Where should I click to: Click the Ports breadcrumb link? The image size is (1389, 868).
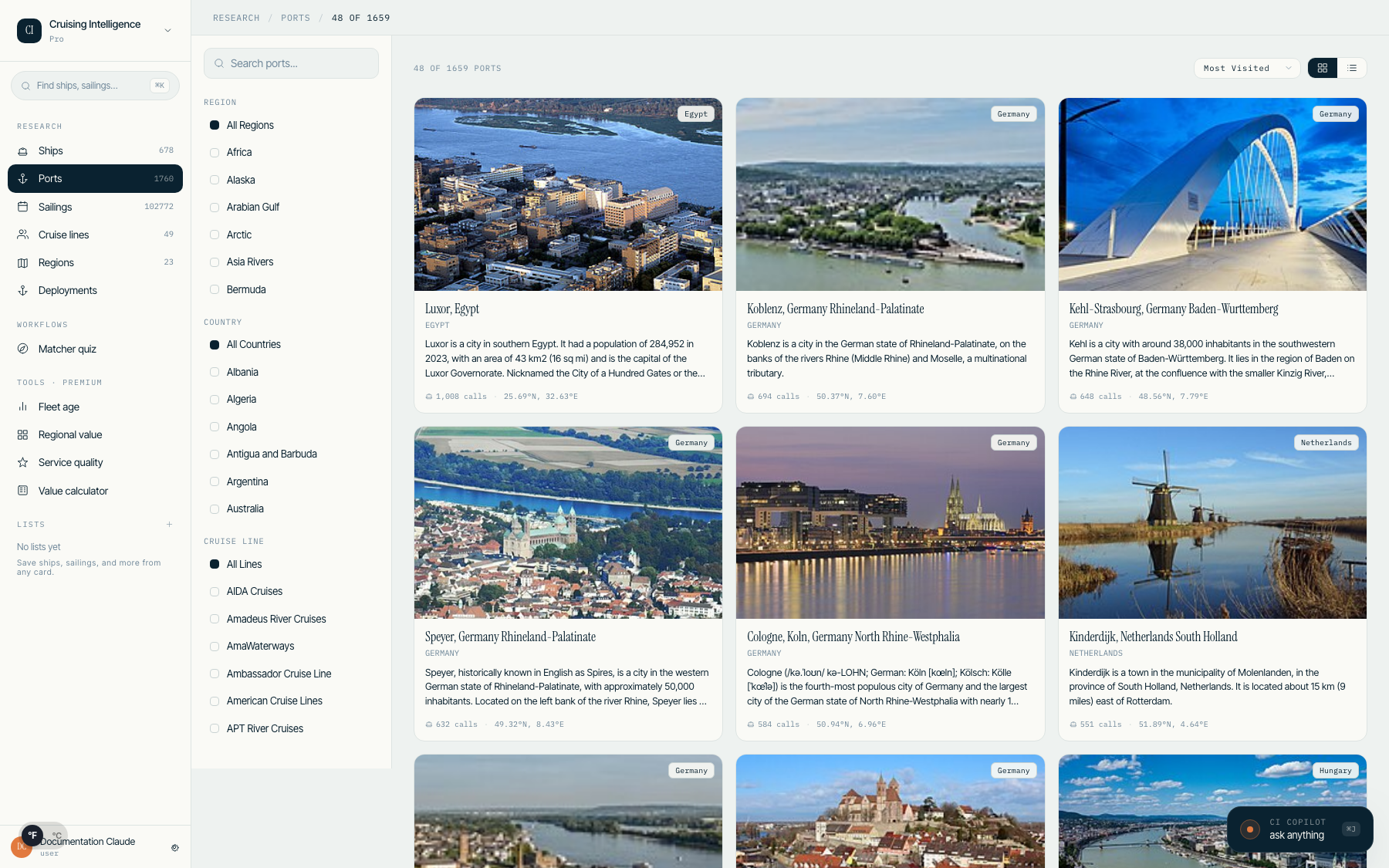(296, 18)
